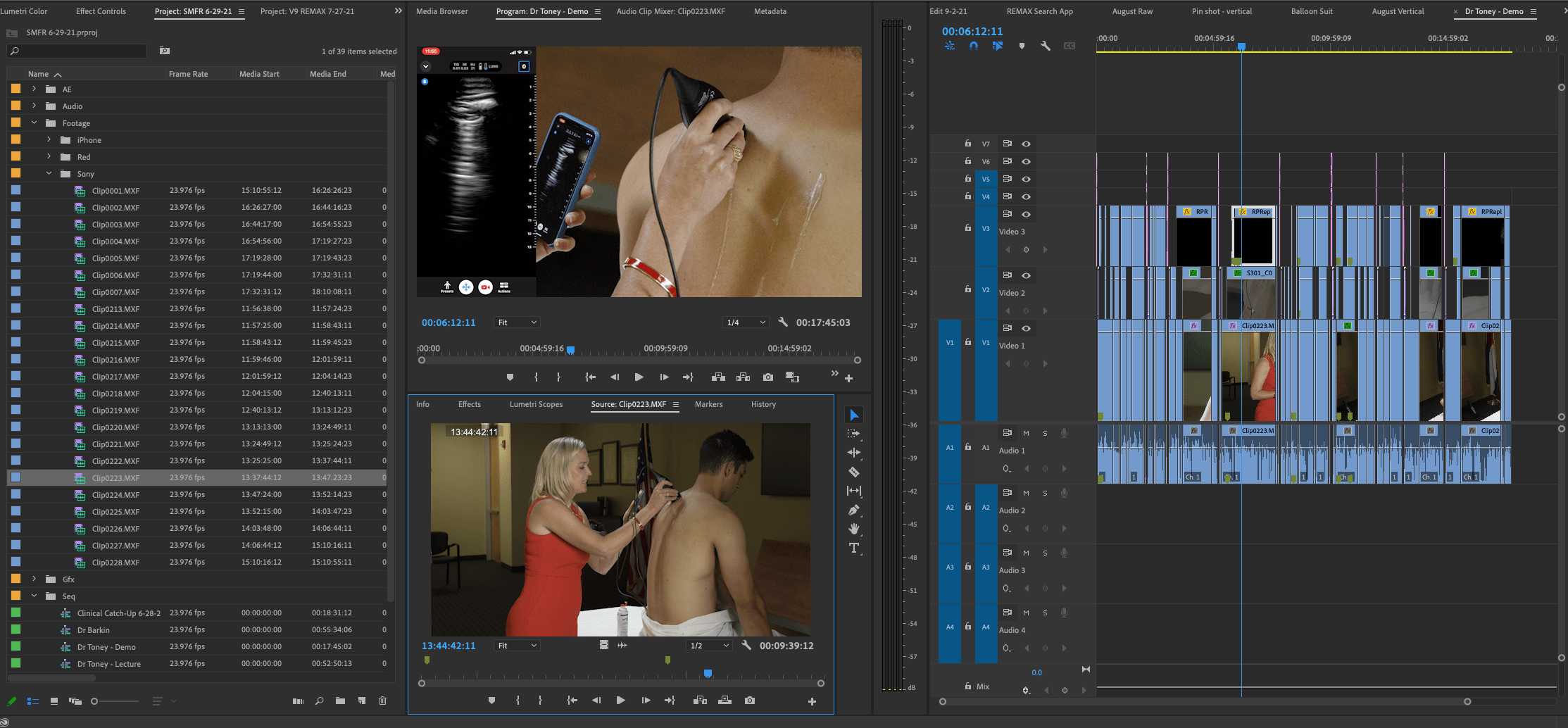Screen dimensions: 1568x728
Task: Mute the Audio 2 track
Action: click(1026, 493)
